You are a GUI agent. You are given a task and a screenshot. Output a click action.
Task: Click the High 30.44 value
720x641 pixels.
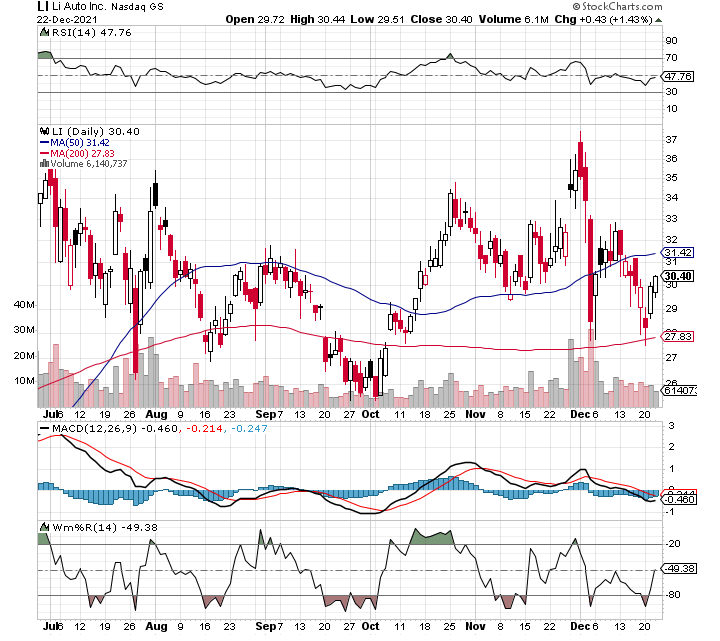317,19
